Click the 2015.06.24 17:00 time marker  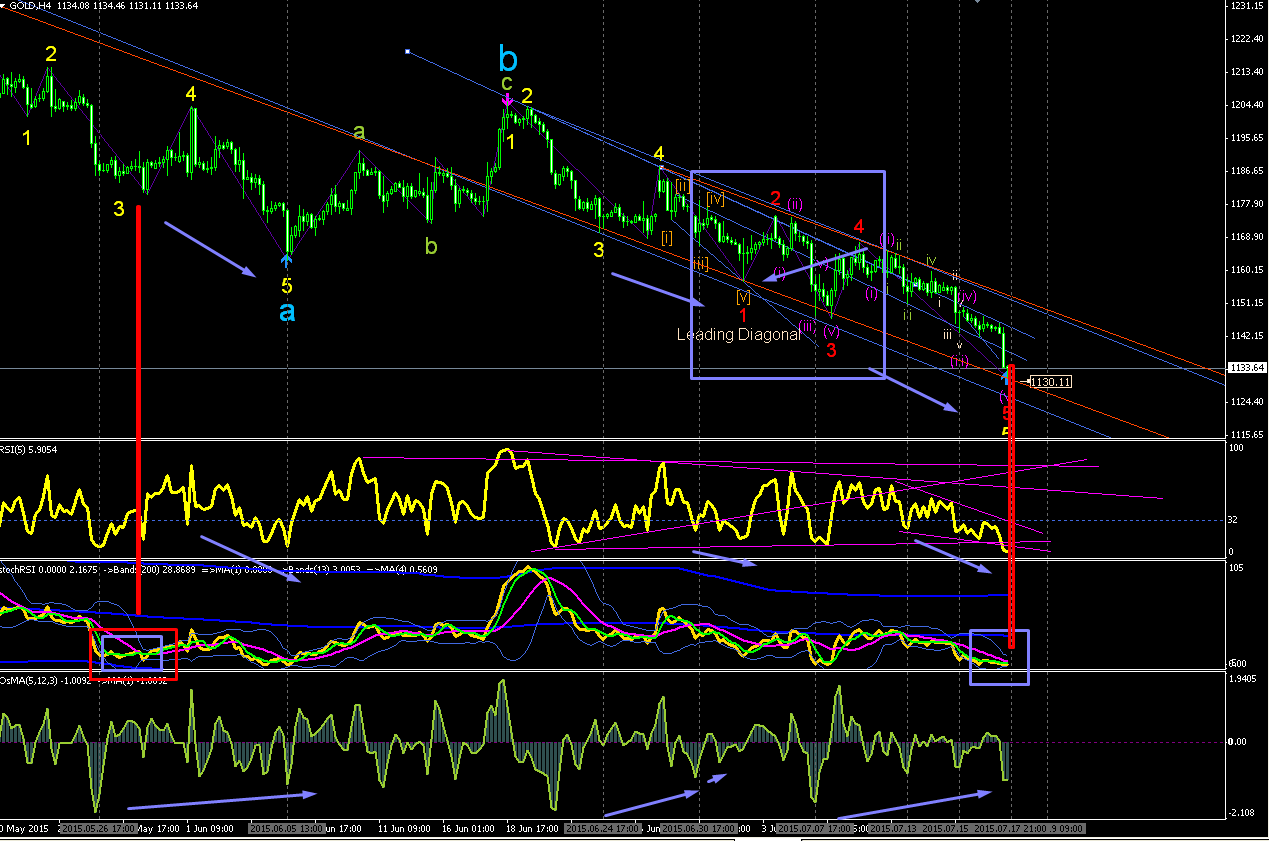click(x=603, y=829)
